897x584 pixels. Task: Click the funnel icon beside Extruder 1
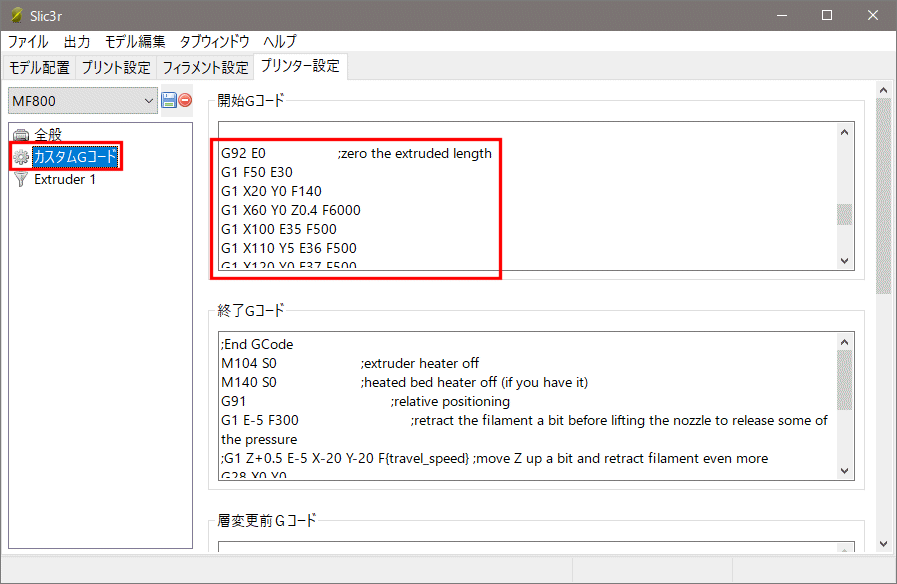pyautogui.click(x=21, y=180)
